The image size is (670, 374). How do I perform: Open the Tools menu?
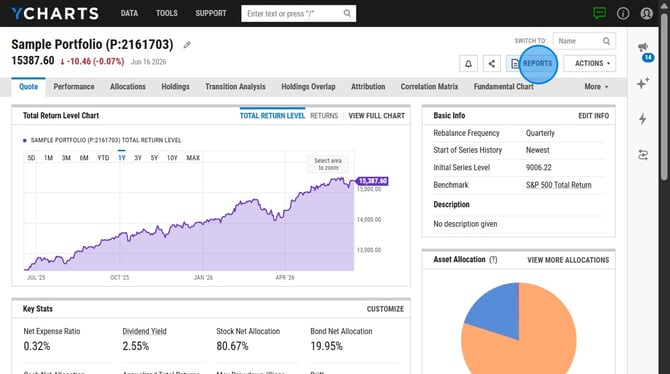pyautogui.click(x=167, y=13)
